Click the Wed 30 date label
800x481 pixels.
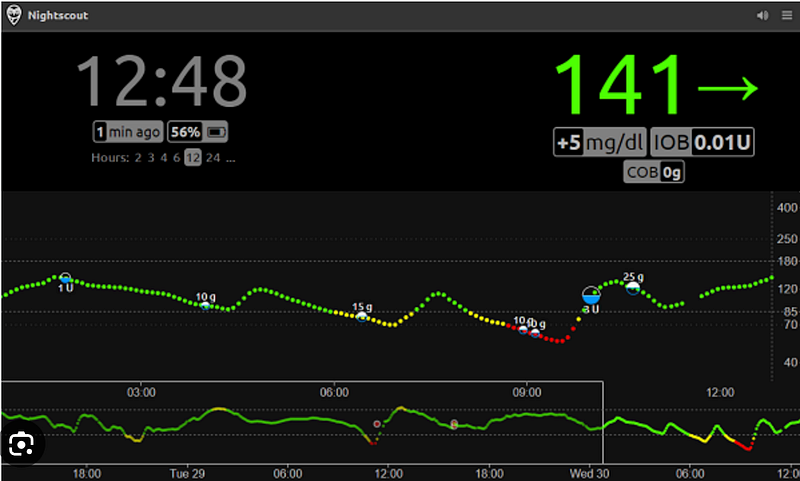(589, 473)
